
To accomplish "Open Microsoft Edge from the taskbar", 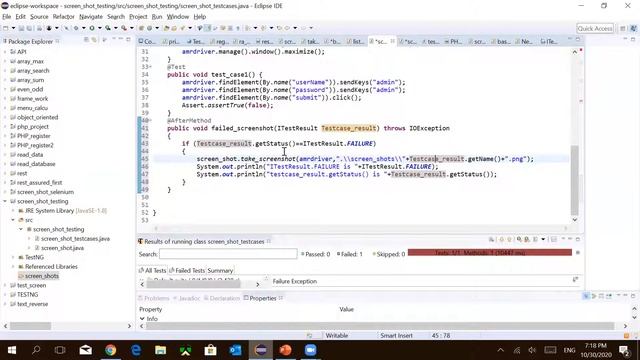I will pyautogui.click(x=136, y=350).
